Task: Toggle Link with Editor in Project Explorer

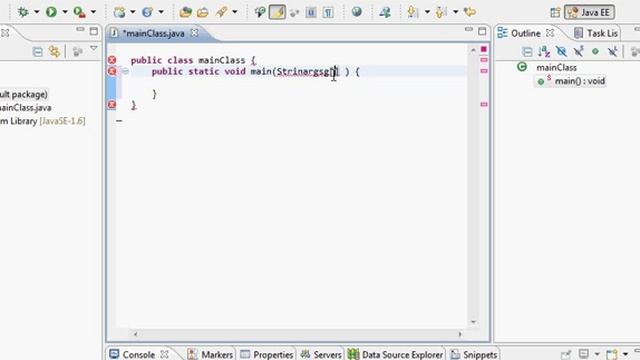Action: pyautogui.click(x=54, y=52)
